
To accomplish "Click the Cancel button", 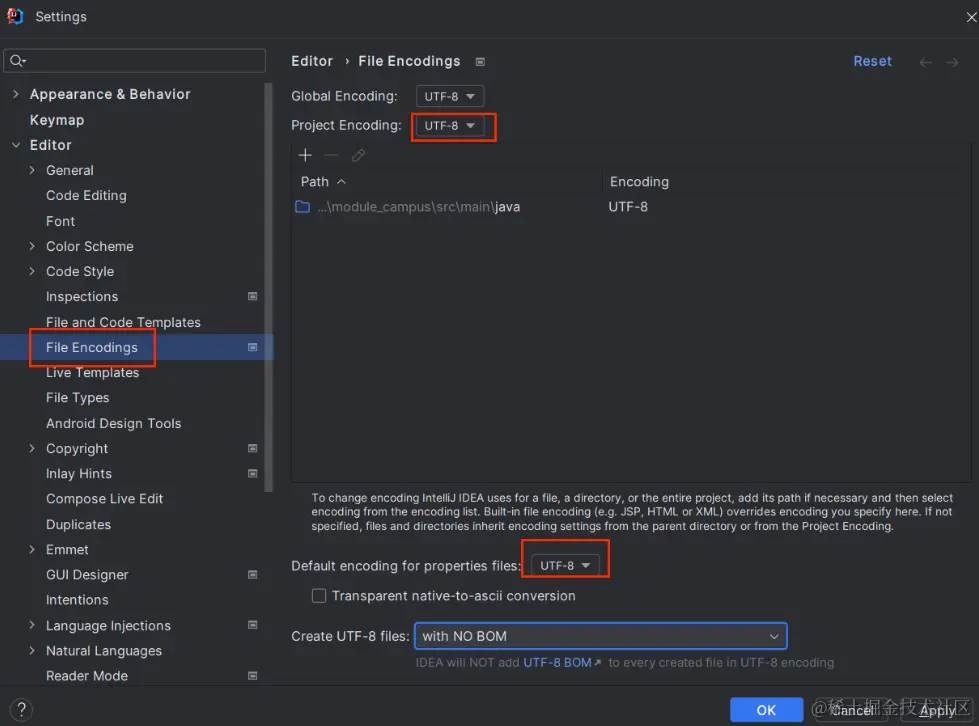I will (851, 710).
